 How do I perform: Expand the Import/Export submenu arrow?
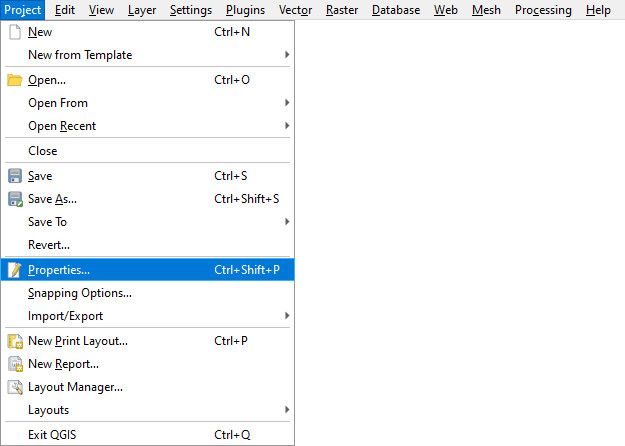pyautogui.click(x=287, y=316)
